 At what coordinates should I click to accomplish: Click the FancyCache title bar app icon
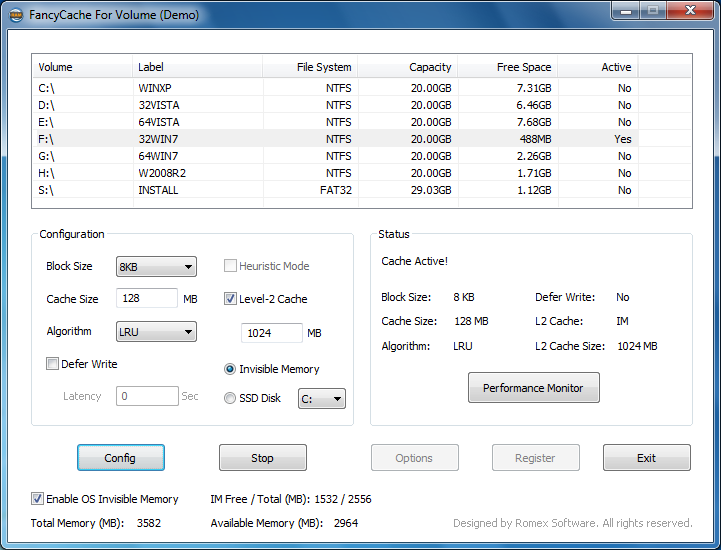tap(17, 15)
